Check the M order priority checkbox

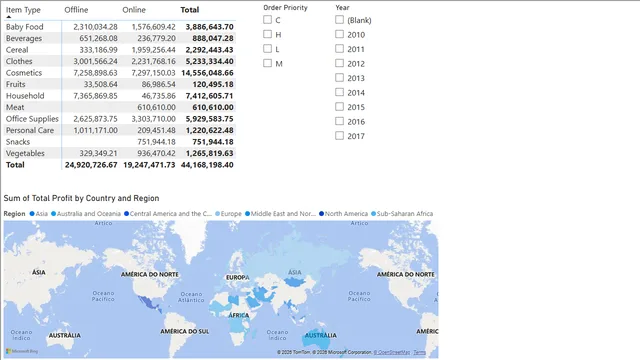tap(267, 63)
